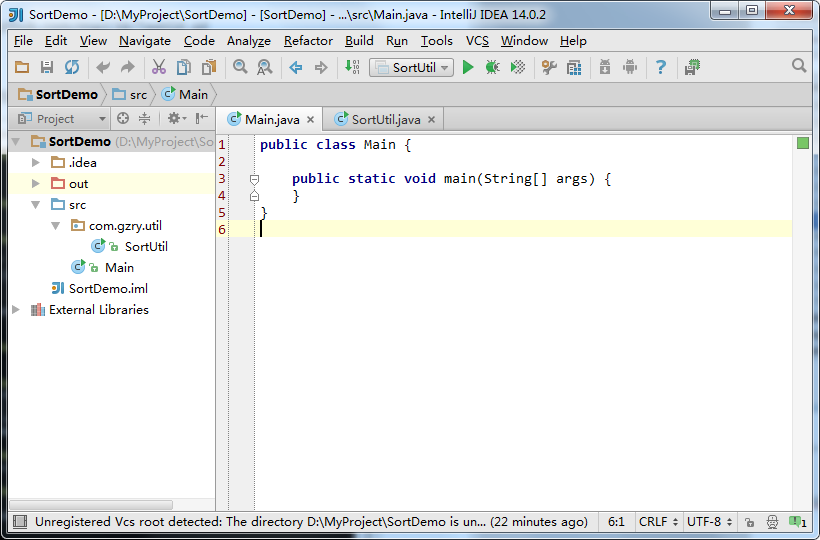
Task: Click the Search Everywhere magnifier
Action: click(799, 66)
